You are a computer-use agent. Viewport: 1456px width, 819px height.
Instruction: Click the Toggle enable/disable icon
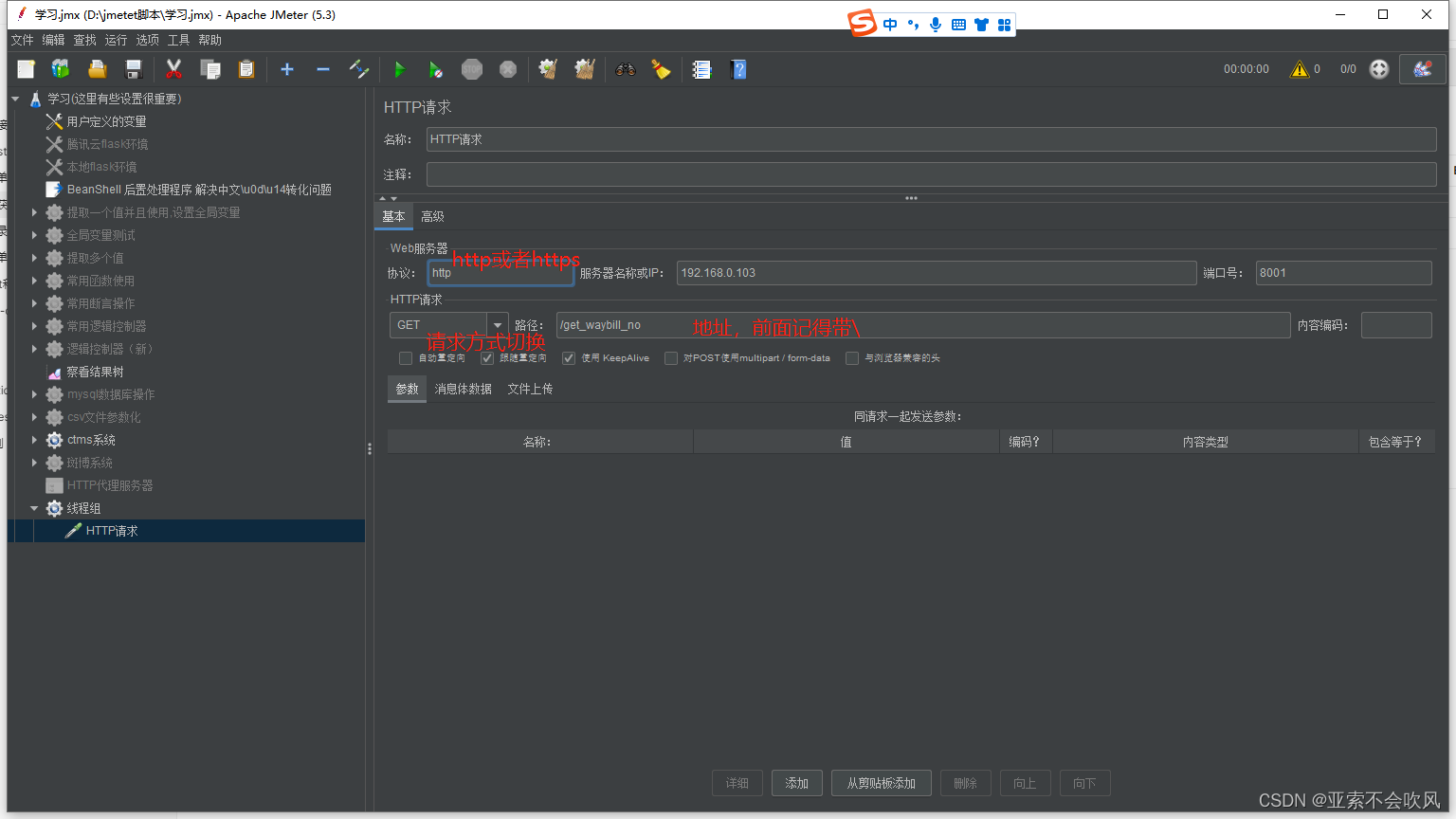pyautogui.click(x=359, y=69)
